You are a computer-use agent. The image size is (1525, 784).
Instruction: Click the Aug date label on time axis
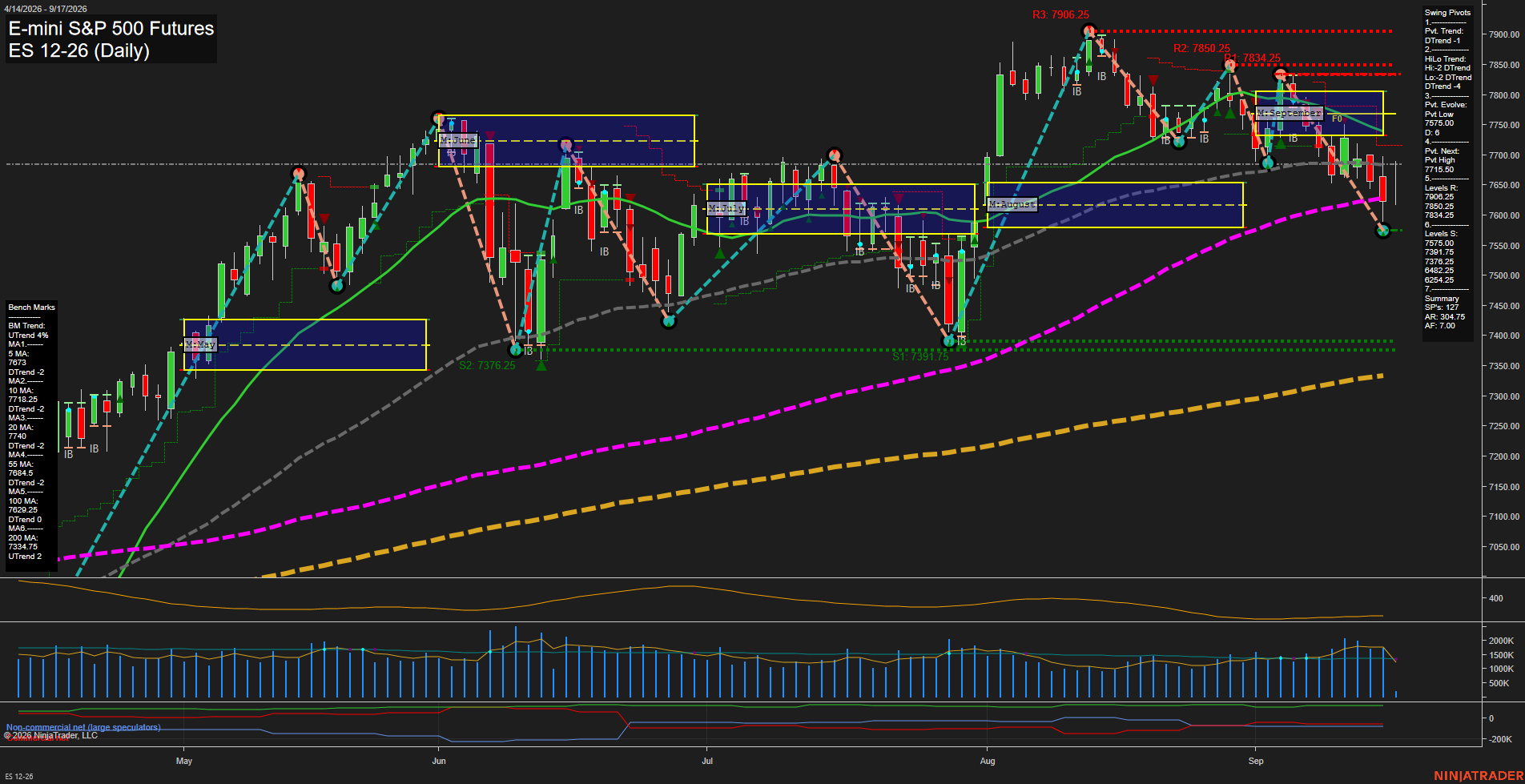[x=988, y=761]
